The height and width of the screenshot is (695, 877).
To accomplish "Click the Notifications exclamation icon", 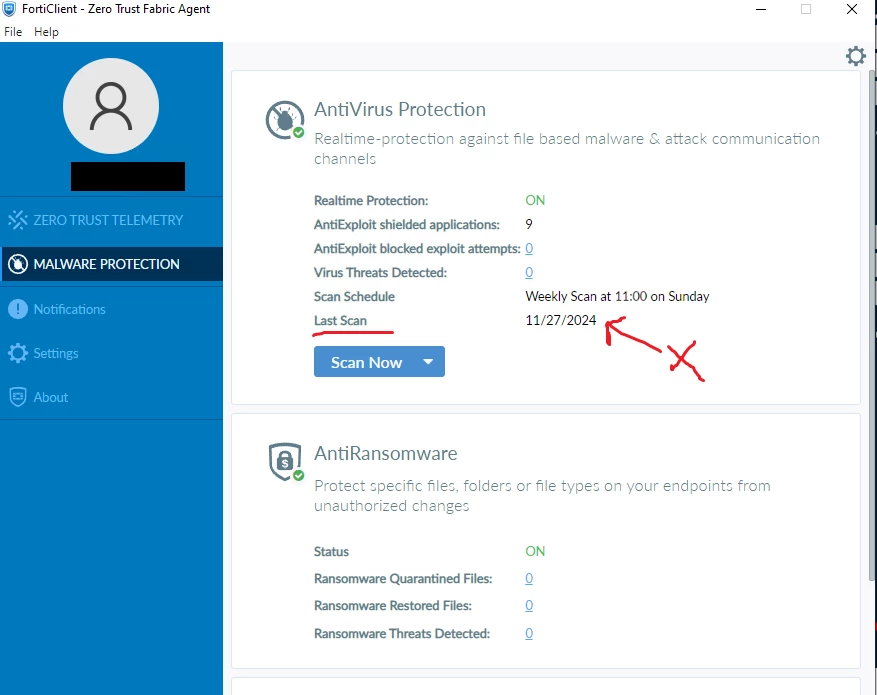I will (17, 309).
